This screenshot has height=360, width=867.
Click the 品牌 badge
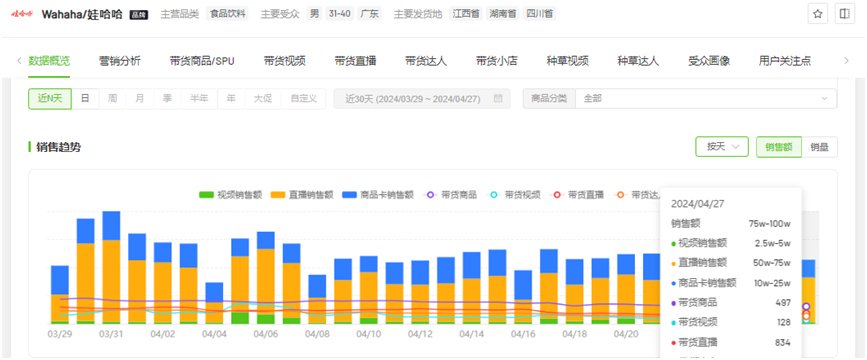point(139,15)
